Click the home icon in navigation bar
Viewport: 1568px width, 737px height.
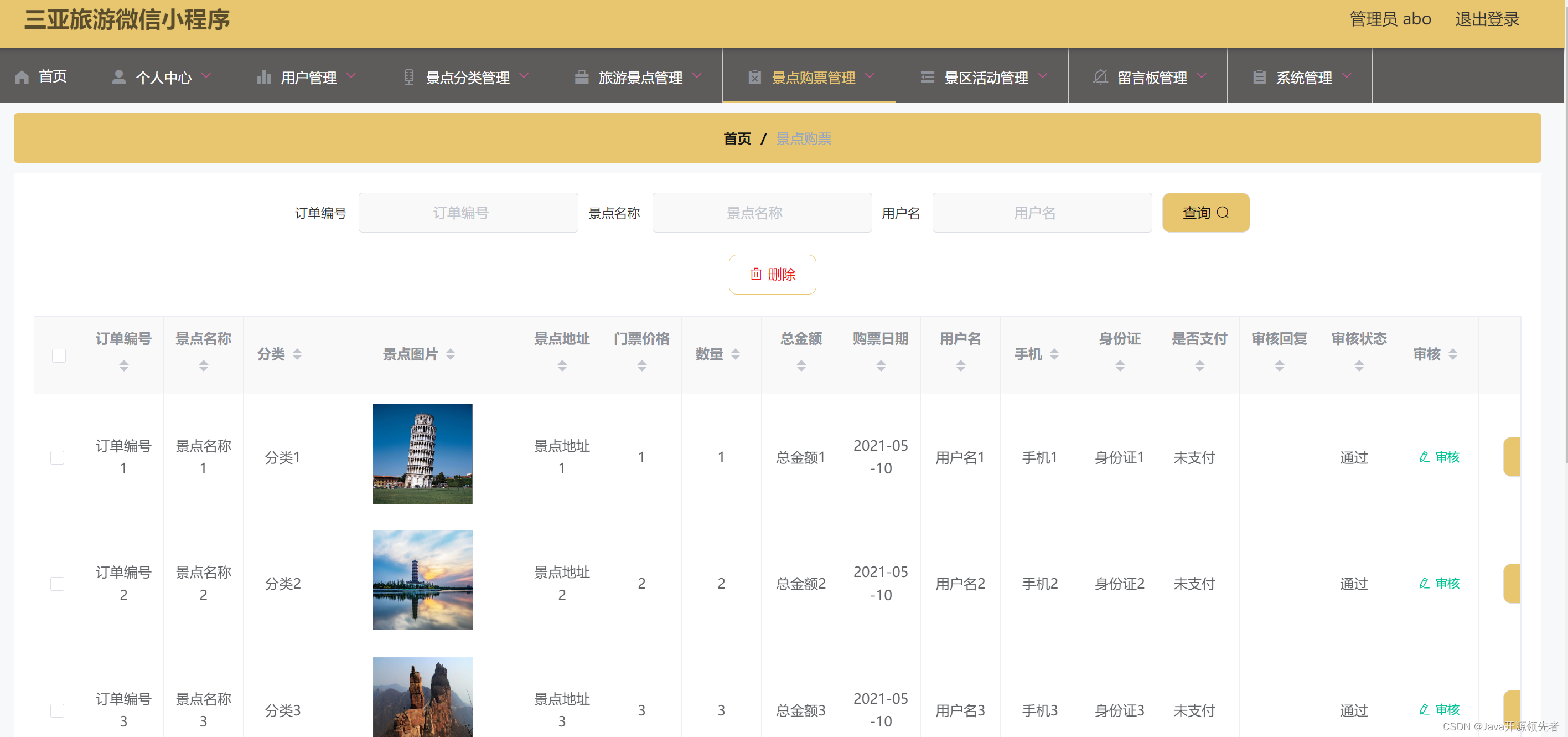[22, 77]
